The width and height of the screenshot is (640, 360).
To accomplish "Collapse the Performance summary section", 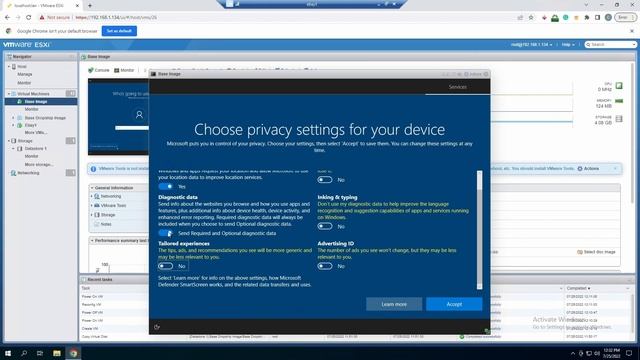I will (x=92, y=241).
